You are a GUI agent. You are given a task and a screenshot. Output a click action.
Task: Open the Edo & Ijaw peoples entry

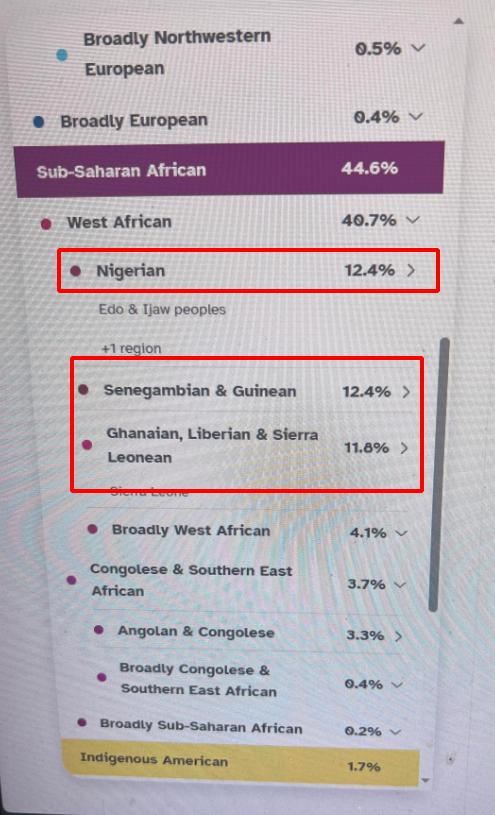click(x=162, y=310)
